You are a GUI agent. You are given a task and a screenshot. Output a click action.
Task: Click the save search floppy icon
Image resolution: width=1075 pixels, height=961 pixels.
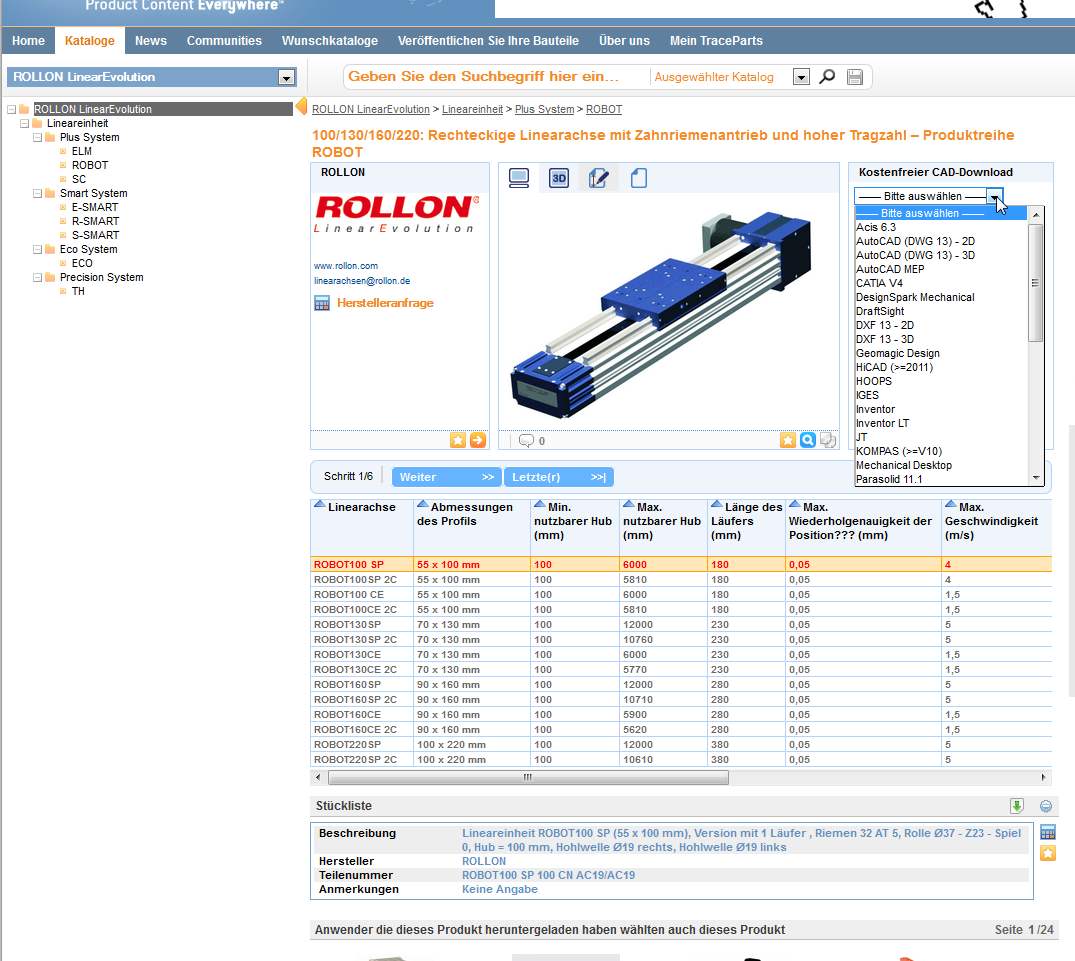[854, 77]
